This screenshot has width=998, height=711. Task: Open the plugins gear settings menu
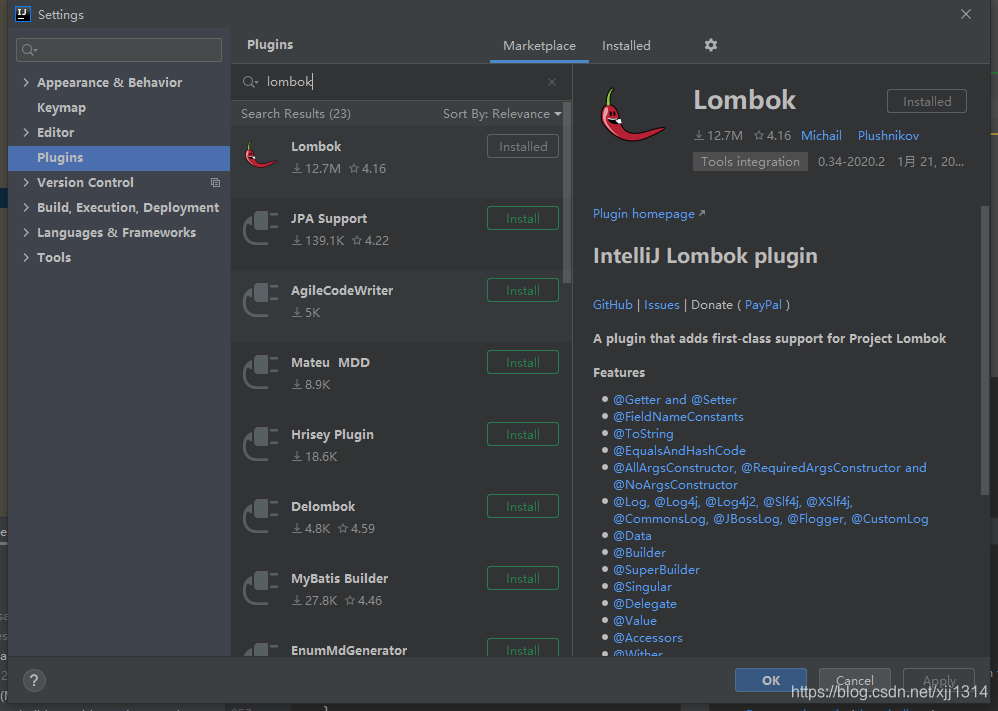click(x=711, y=45)
